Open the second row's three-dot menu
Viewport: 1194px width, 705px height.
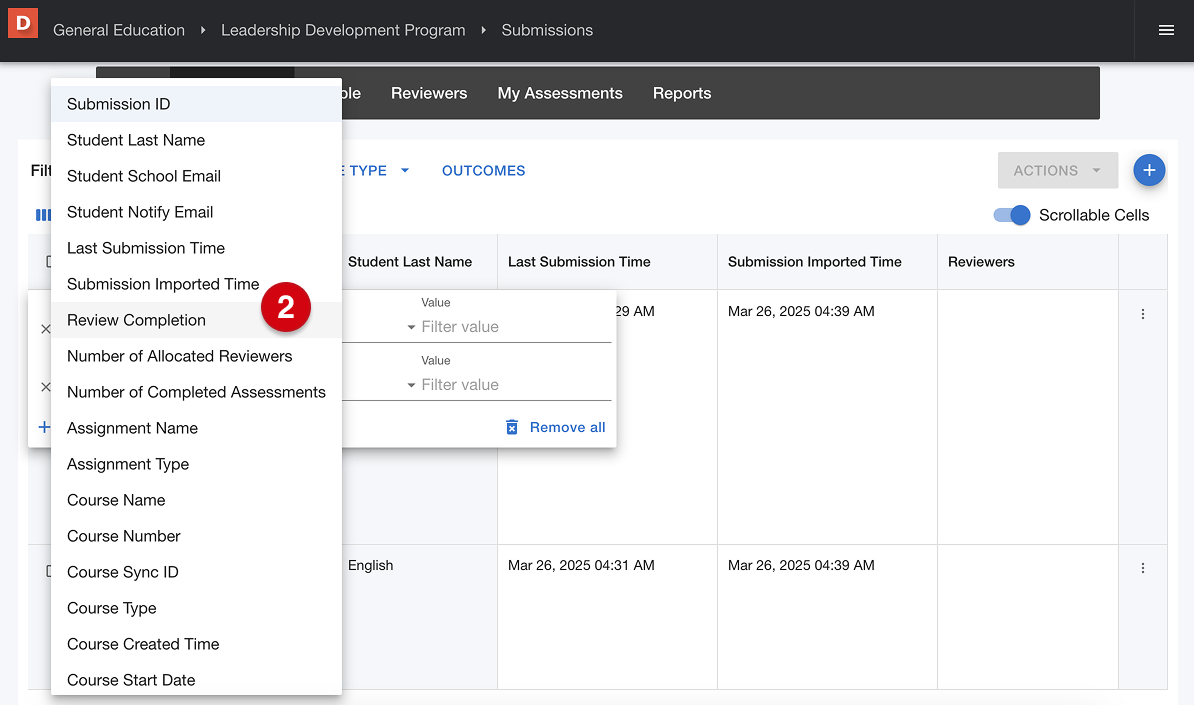[x=1143, y=568]
